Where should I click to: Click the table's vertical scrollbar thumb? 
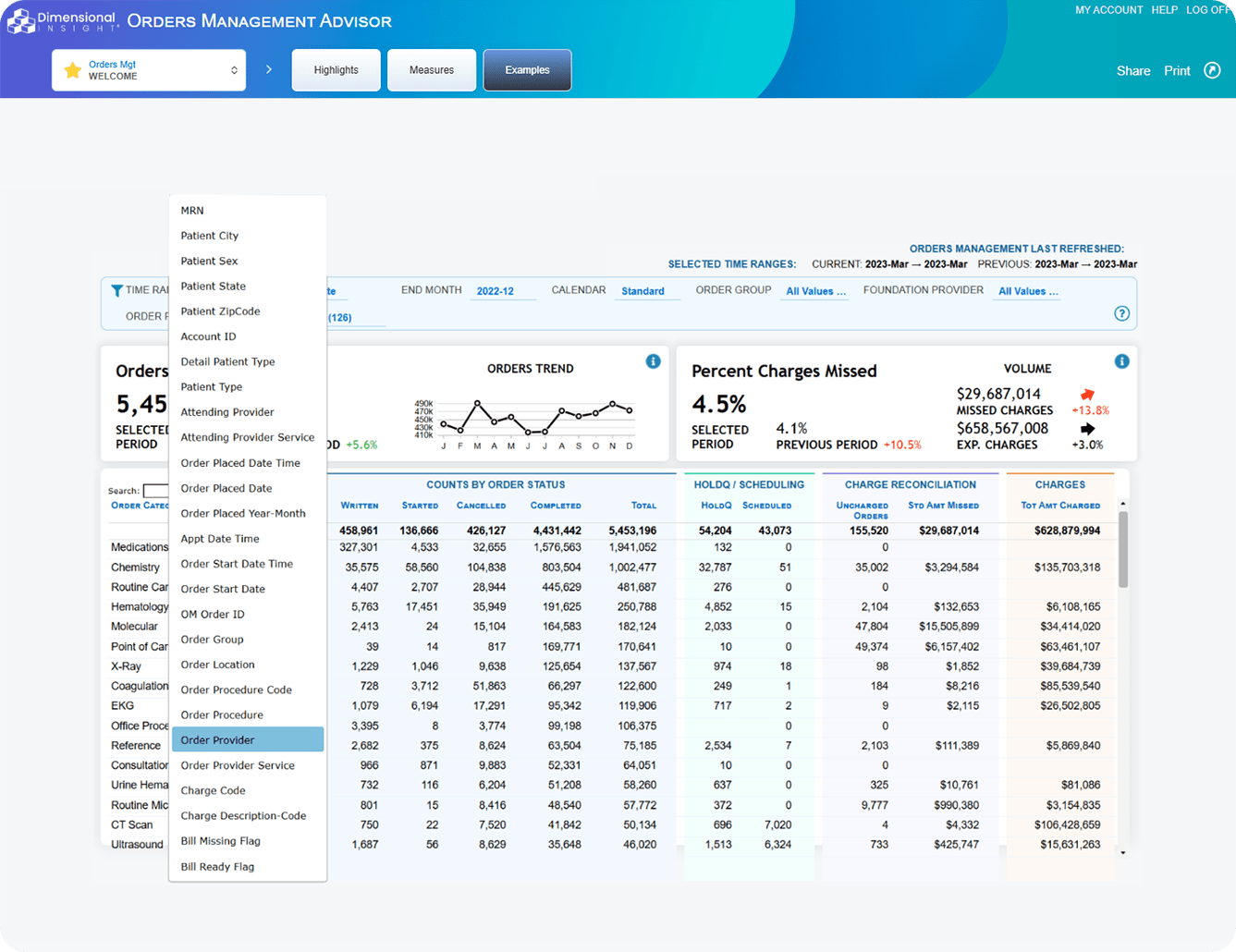click(1123, 550)
